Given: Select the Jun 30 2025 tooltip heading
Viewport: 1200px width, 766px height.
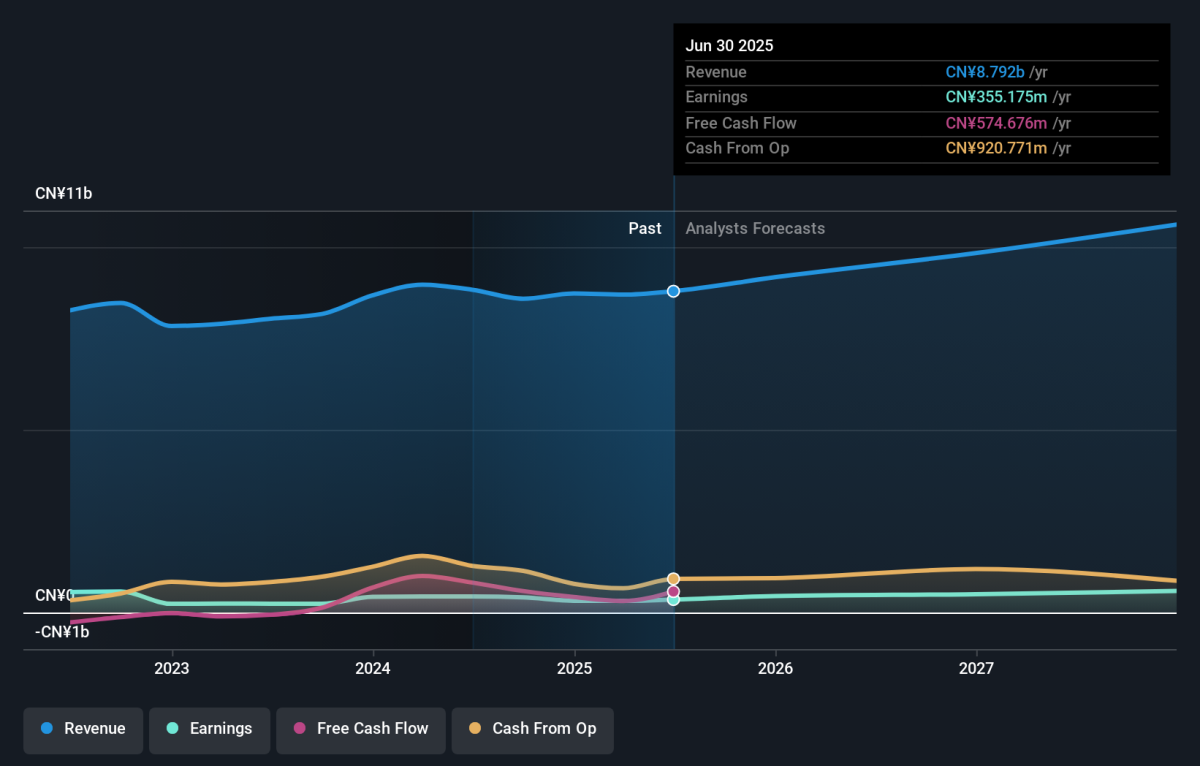Looking at the screenshot, I should [x=729, y=46].
